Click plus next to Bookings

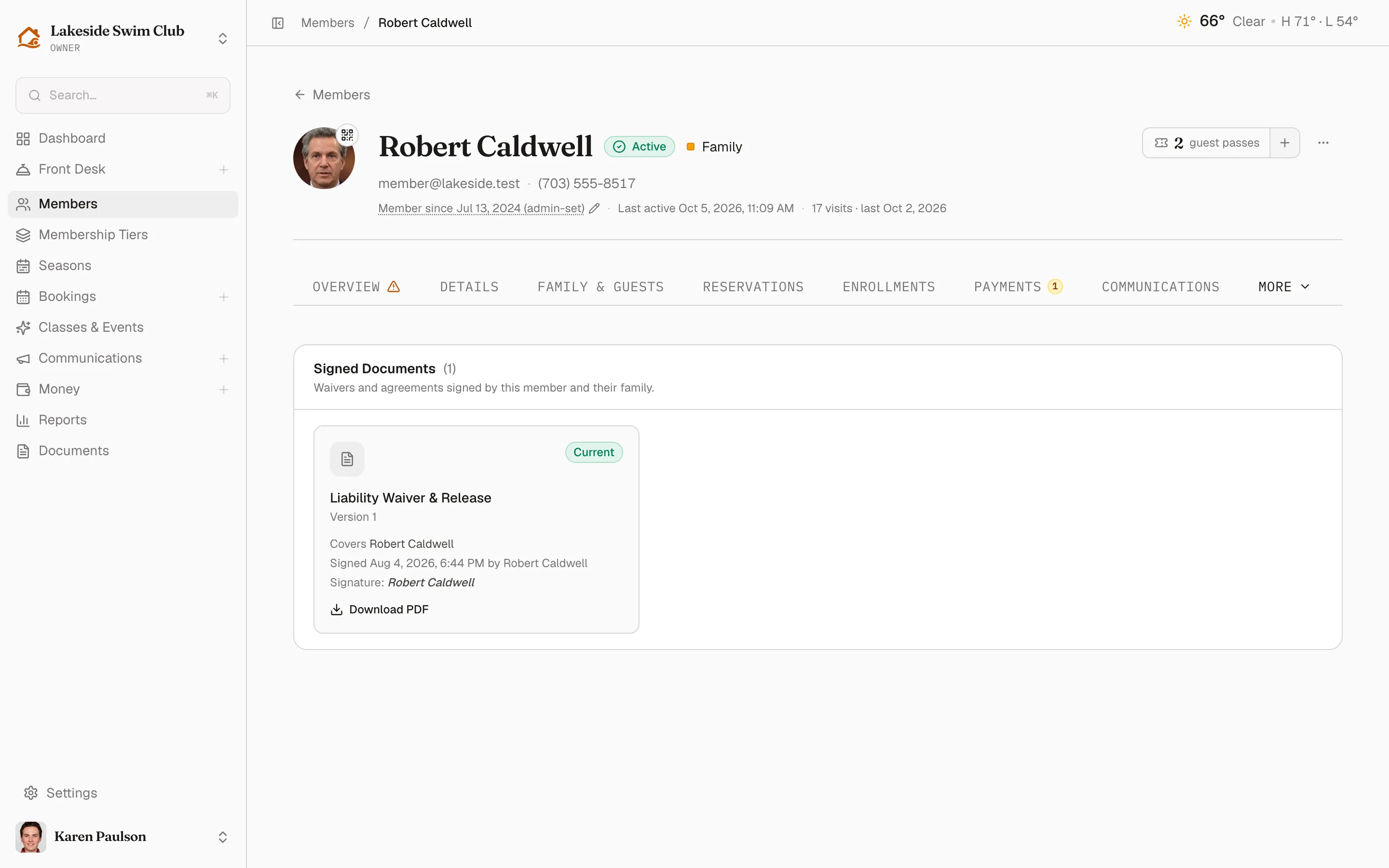(224, 297)
